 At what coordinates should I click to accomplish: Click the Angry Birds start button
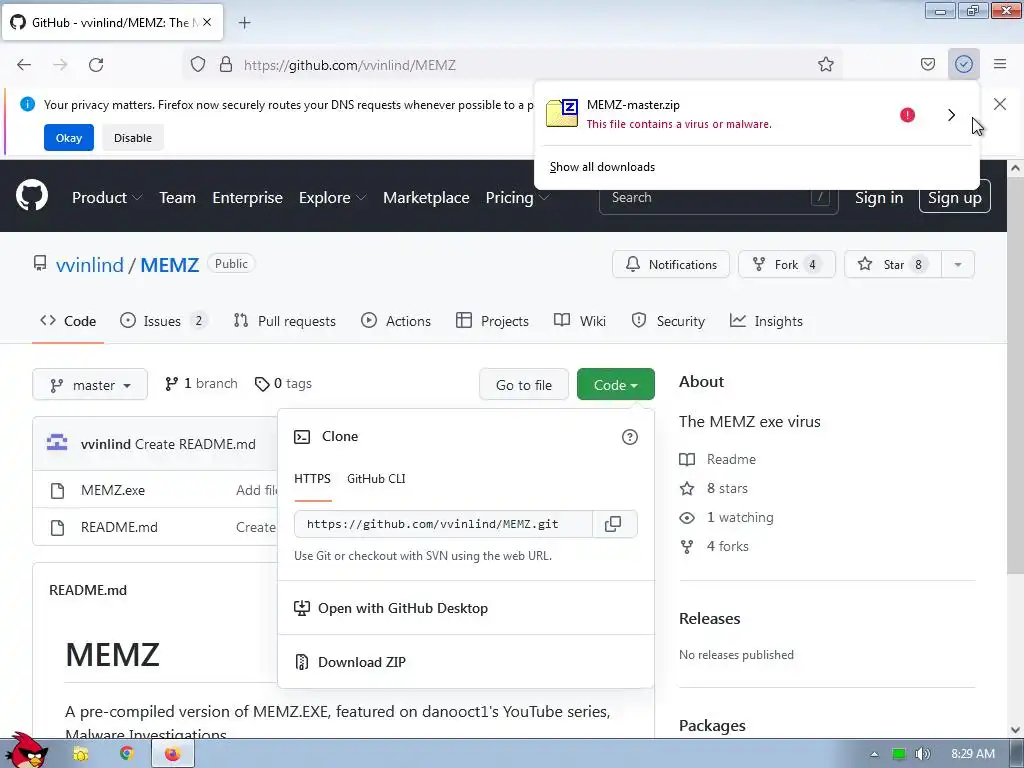26,750
